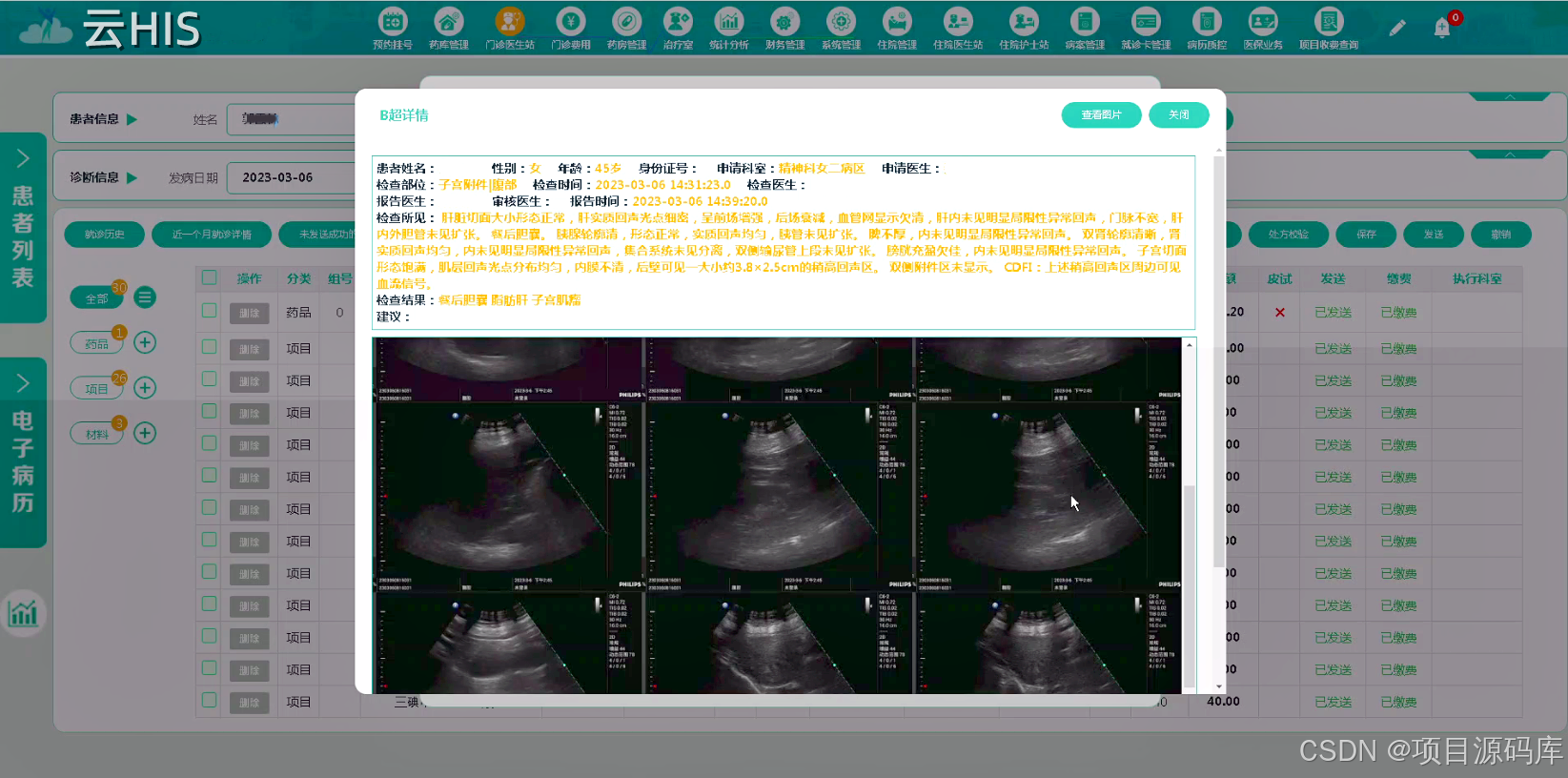Open the 住院医生站 module icon
The height and width of the screenshot is (778, 1568).
958,21
